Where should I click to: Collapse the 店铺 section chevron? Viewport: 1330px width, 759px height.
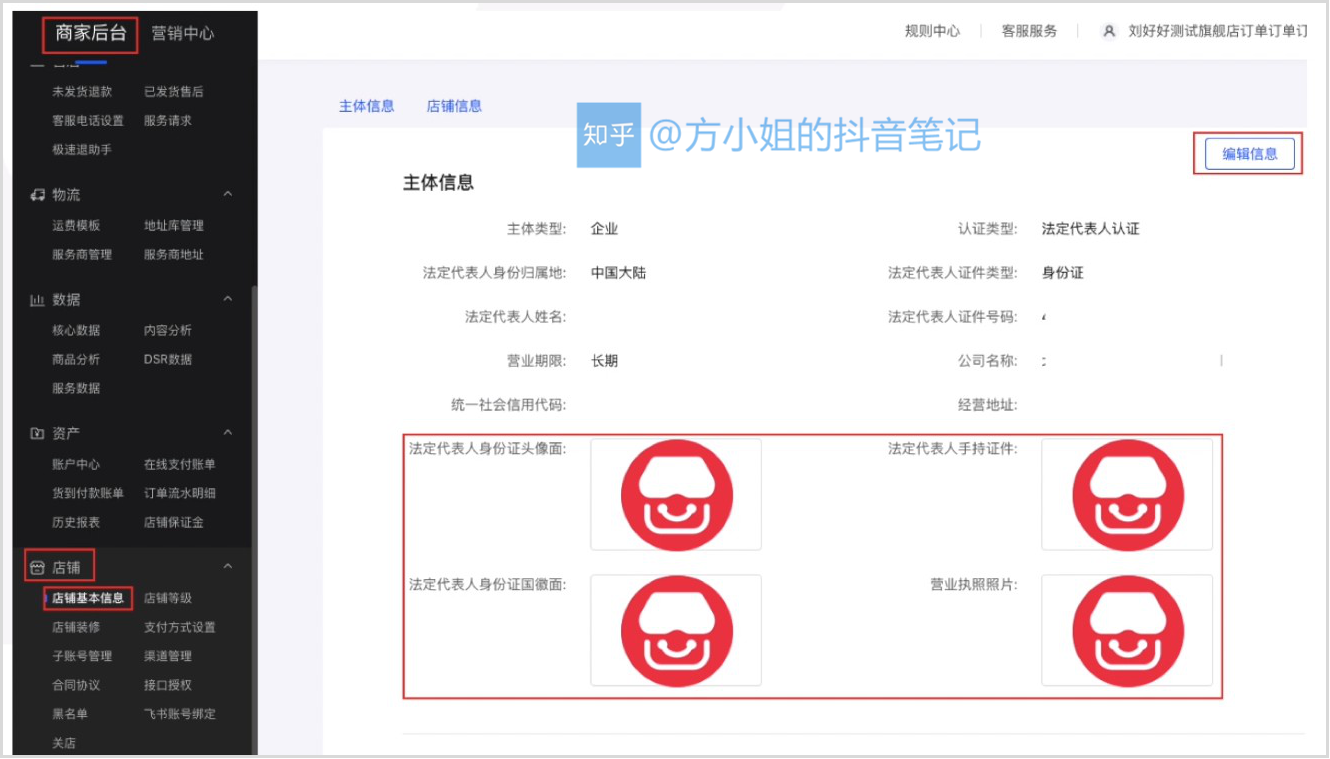(x=228, y=567)
